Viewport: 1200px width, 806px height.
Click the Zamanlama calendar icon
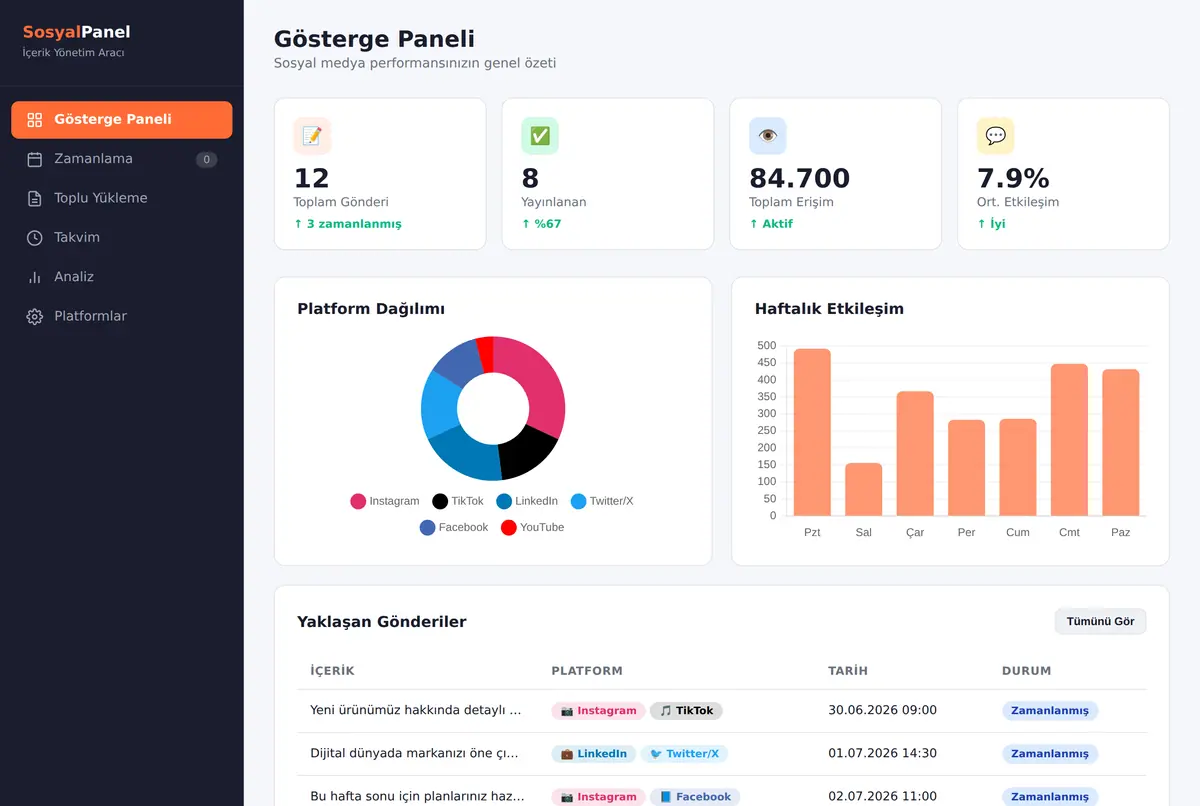click(x=35, y=159)
